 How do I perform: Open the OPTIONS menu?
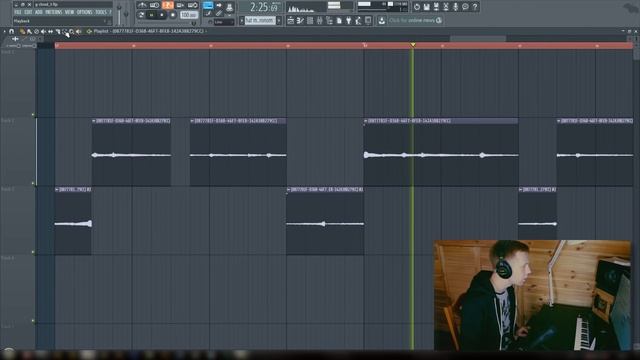click(84, 12)
